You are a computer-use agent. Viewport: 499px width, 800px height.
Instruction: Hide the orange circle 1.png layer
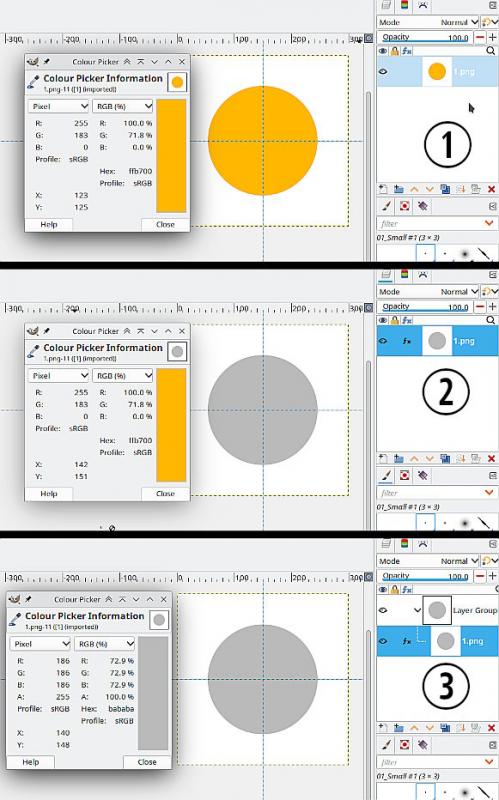[383, 71]
